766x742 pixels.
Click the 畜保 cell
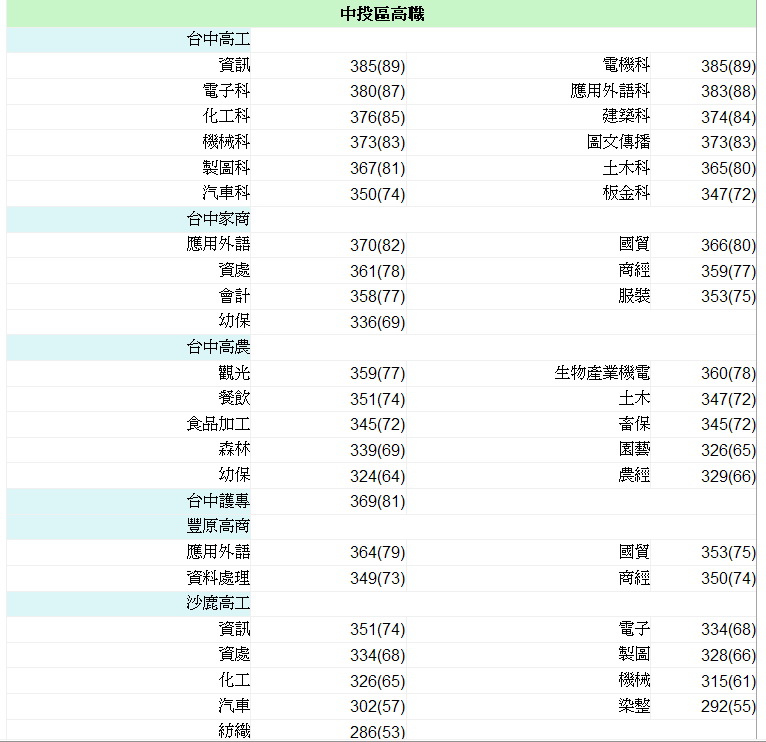coord(634,424)
